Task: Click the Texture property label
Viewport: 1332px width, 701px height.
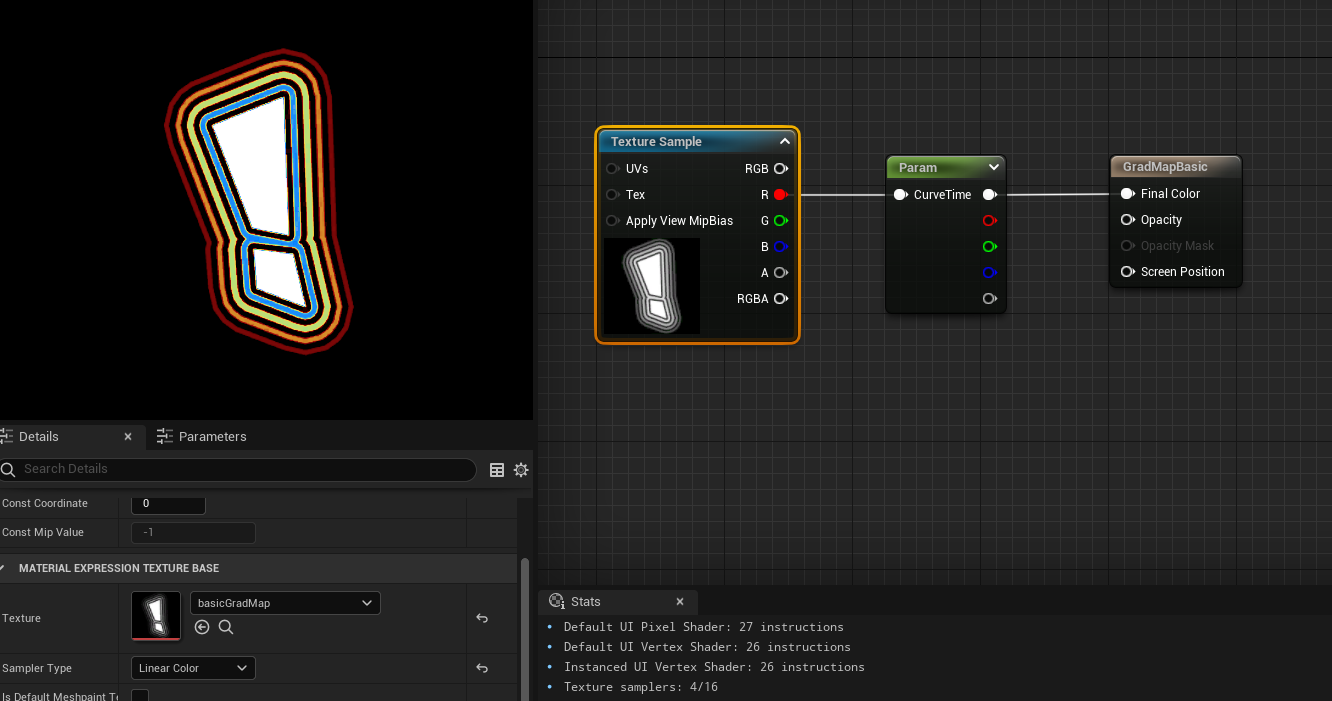Action: [22, 619]
